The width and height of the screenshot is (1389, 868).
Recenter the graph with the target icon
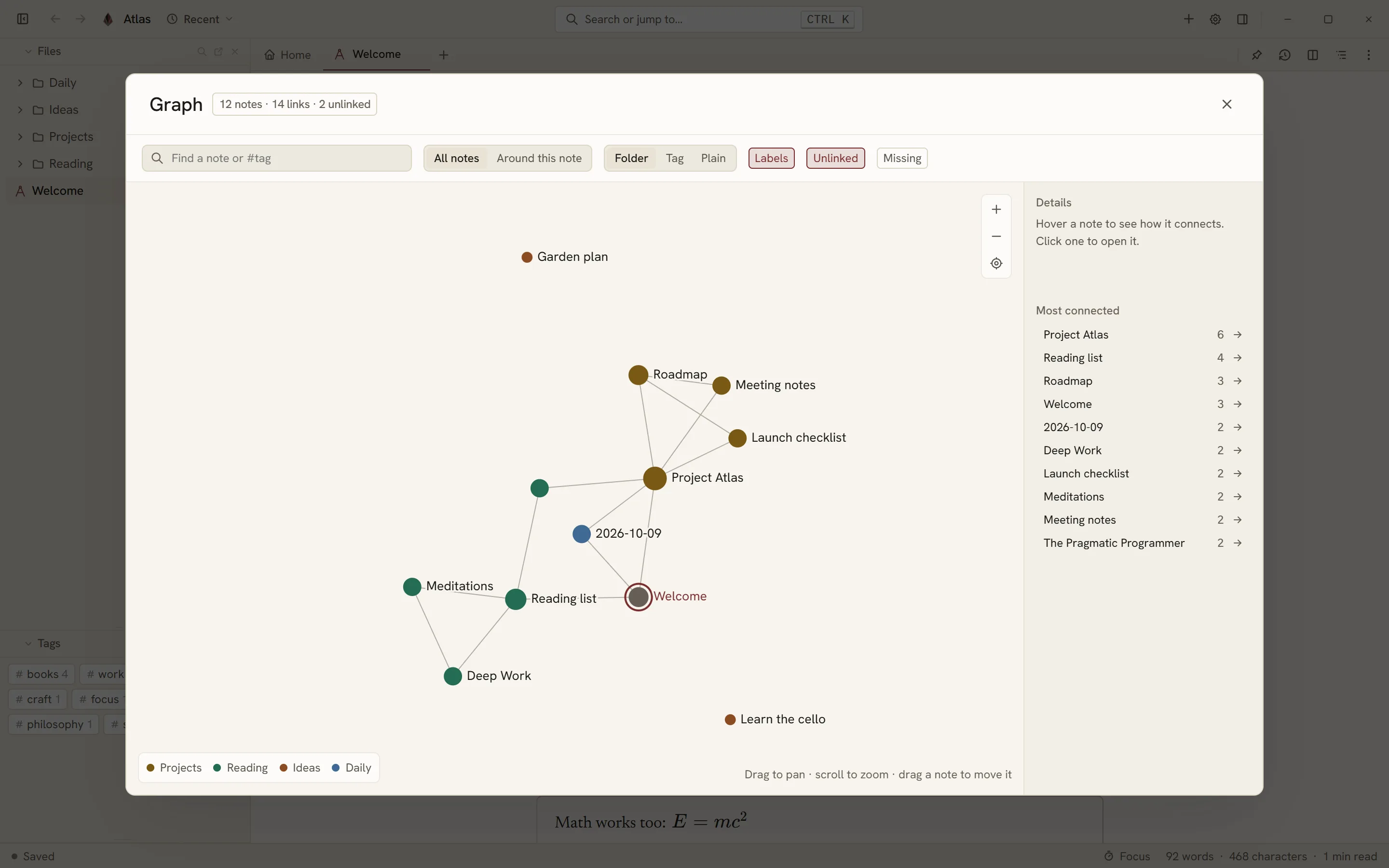(x=996, y=263)
